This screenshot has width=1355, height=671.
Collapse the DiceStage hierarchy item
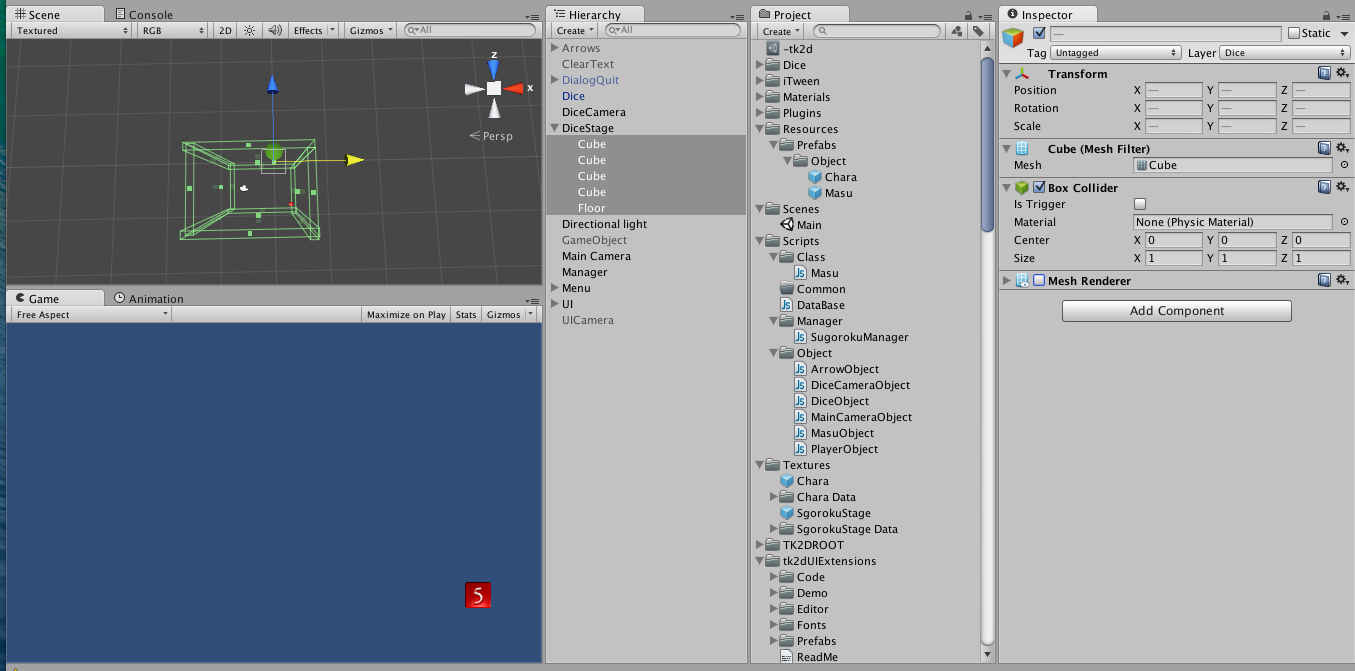(x=555, y=128)
